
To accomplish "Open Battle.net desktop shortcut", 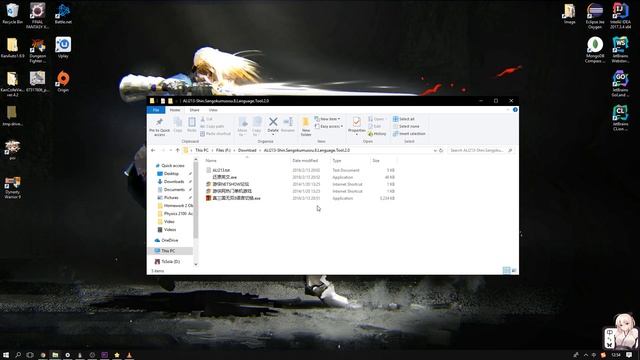I will pos(63,13).
